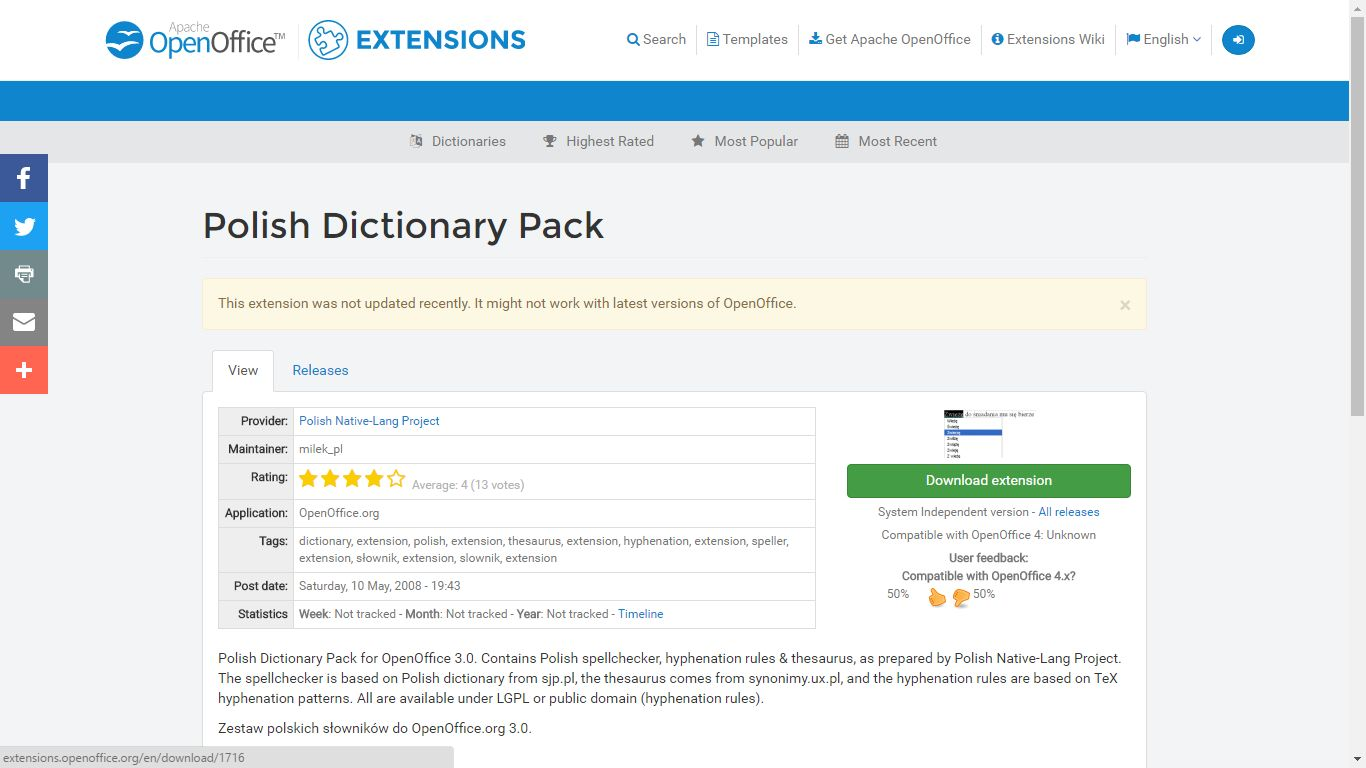Open the Polish Native-Lang Project link
Screen dimensions: 1366x768
pyautogui.click(x=369, y=421)
